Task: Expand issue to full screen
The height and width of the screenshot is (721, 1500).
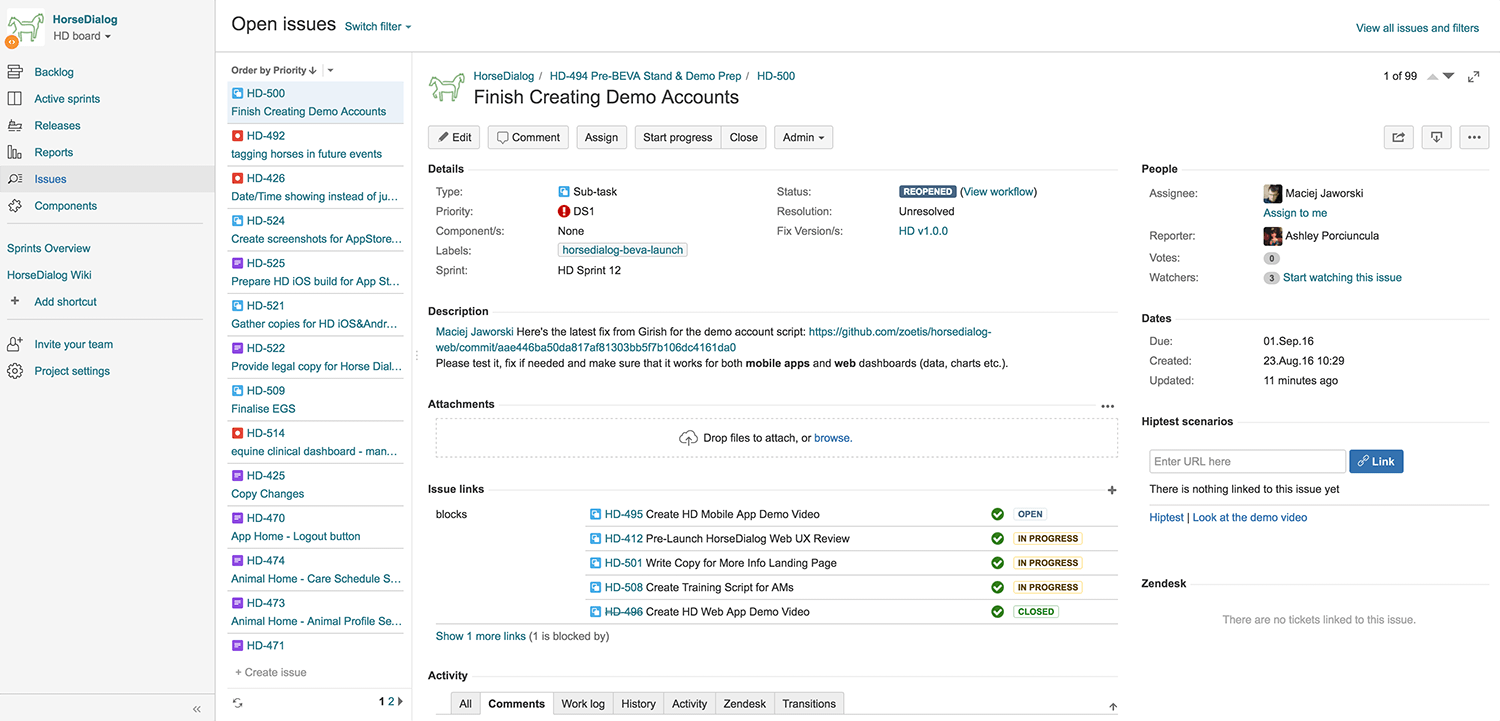Action: click(x=1473, y=77)
